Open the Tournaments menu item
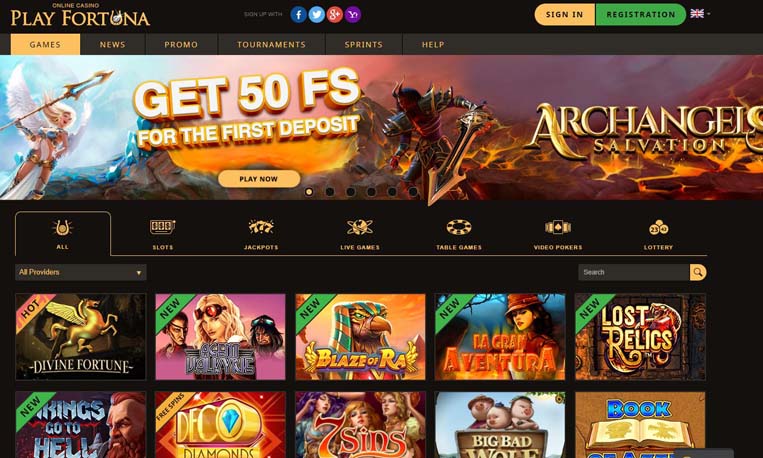Image resolution: width=763 pixels, height=458 pixels. (x=272, y=44)
